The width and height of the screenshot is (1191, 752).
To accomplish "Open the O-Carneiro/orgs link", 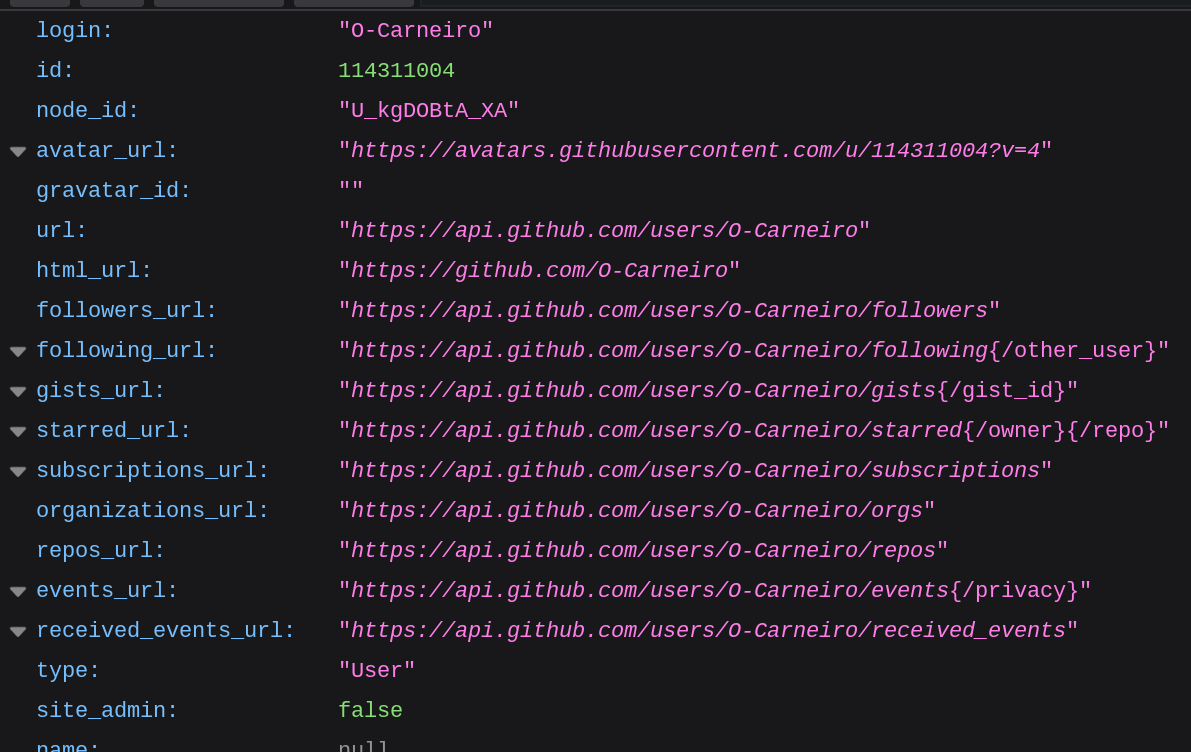I will [x=637, y=510].
